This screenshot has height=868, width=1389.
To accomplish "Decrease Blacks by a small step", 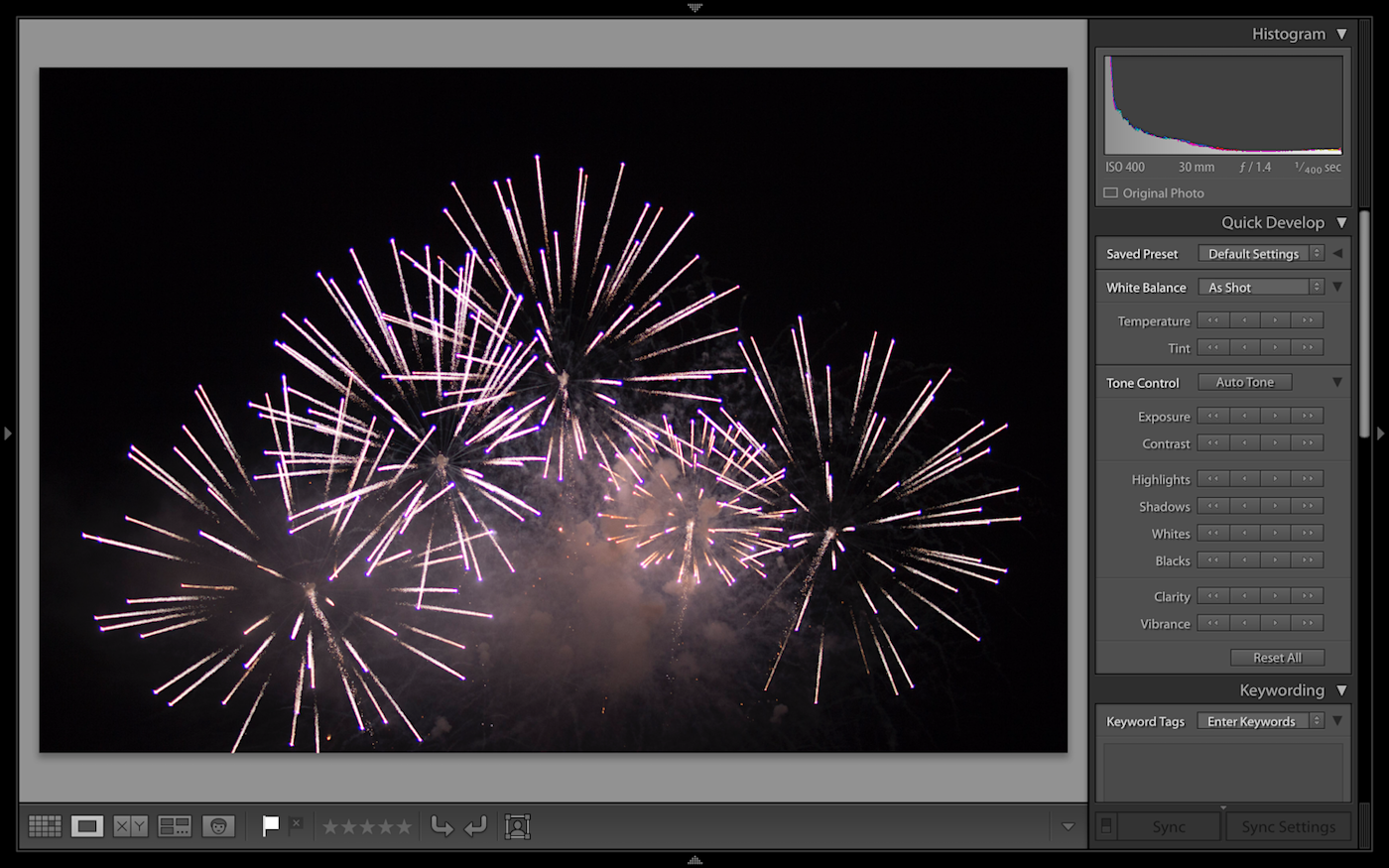I will coord(1245,560).
